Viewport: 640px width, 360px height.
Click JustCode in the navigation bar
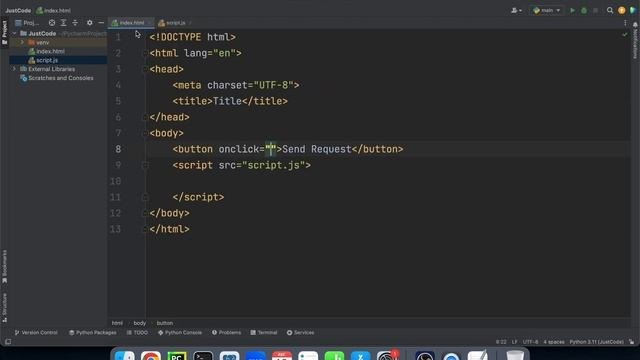point(18,11)
